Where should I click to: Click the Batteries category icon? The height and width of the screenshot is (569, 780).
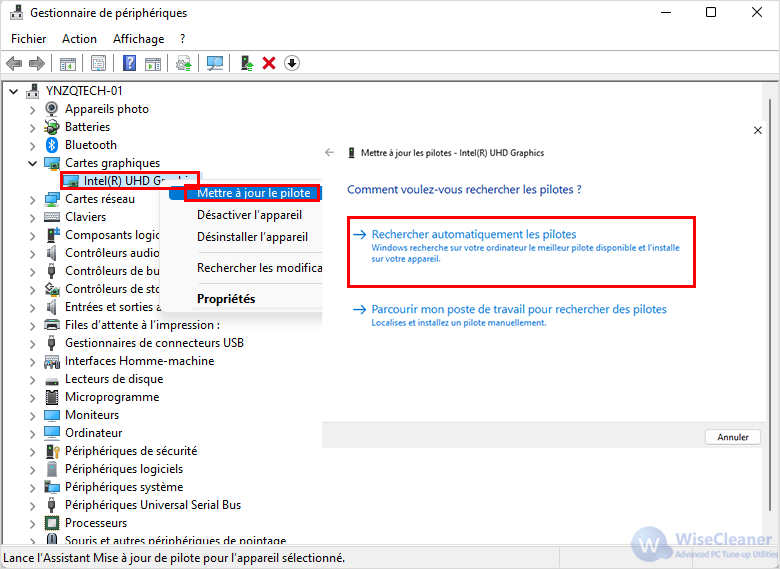52,127
